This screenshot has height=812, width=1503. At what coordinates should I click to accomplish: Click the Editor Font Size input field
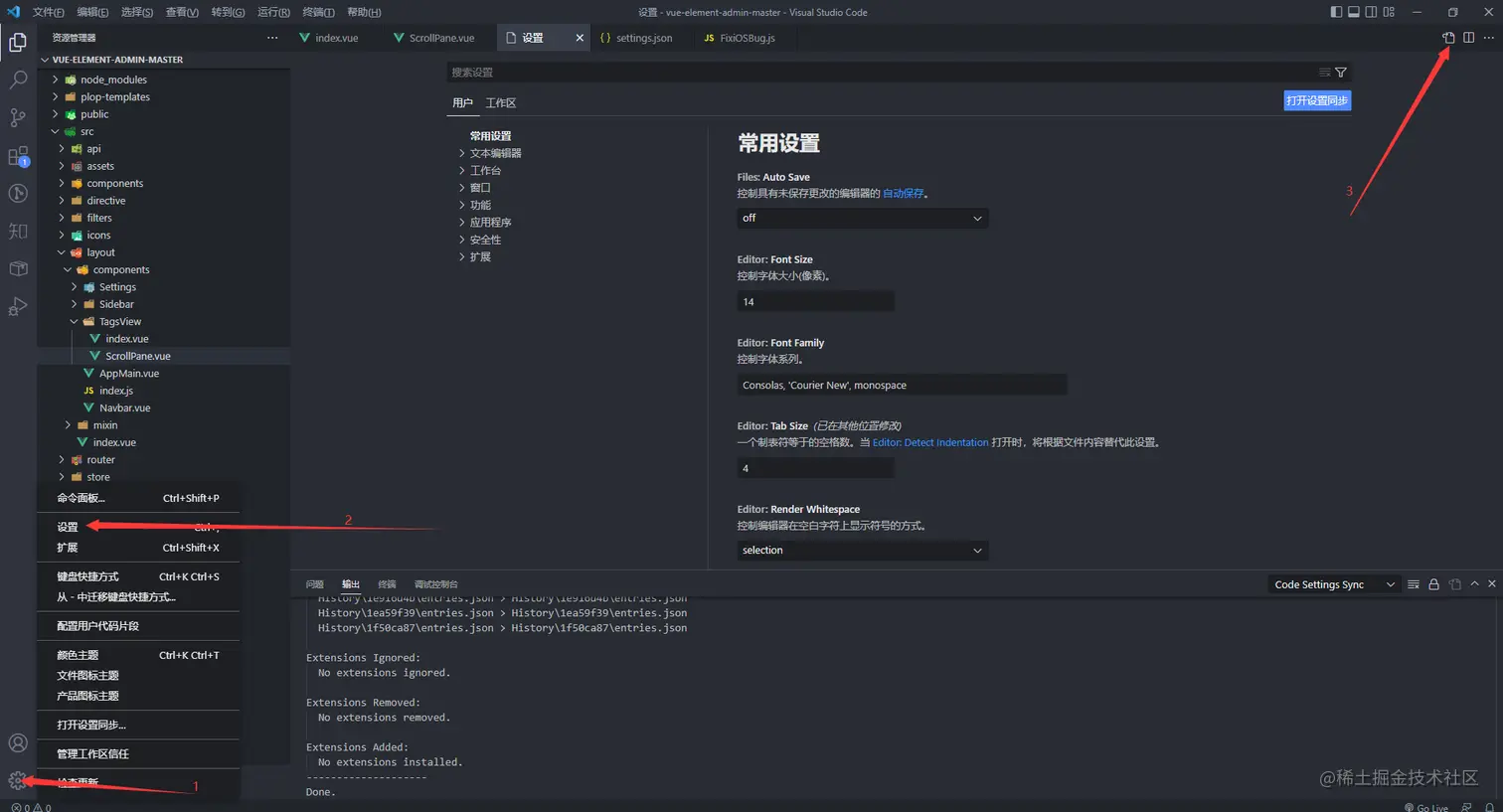816,301
